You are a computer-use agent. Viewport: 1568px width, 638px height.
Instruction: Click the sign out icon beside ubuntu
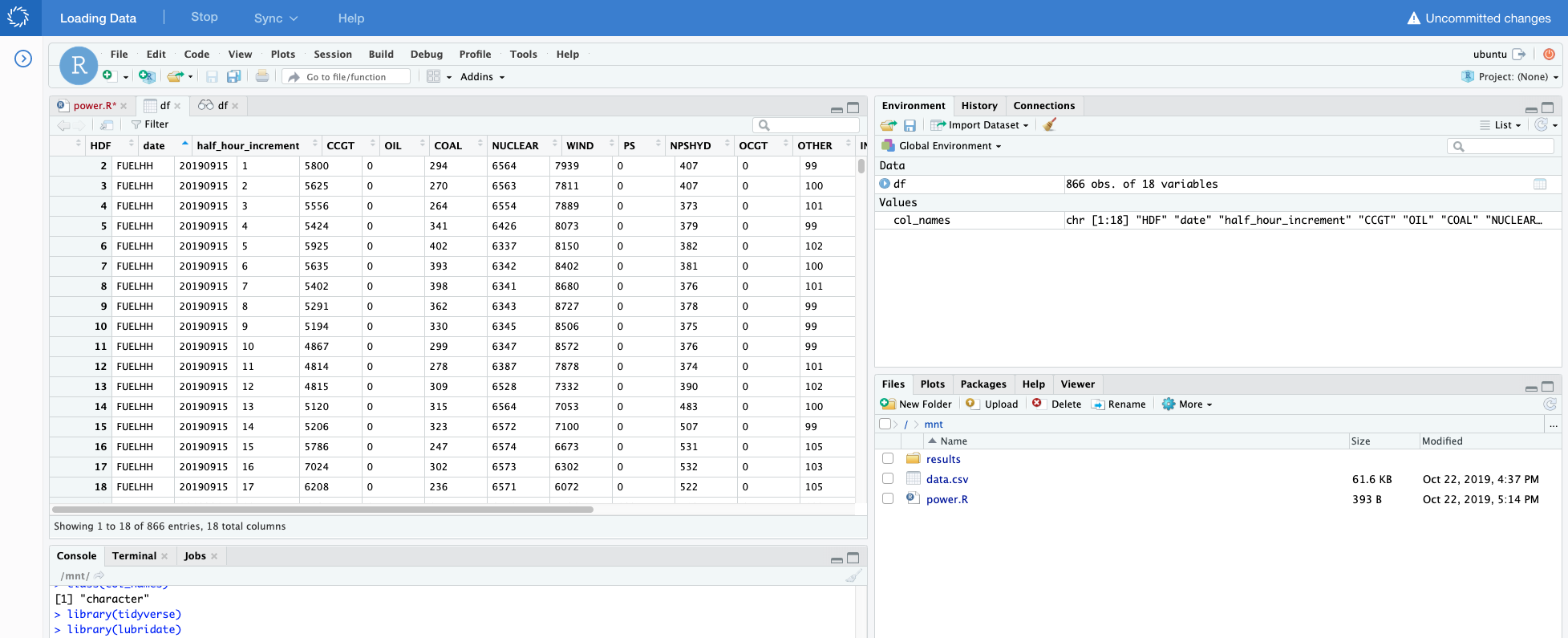point(1519,54)
